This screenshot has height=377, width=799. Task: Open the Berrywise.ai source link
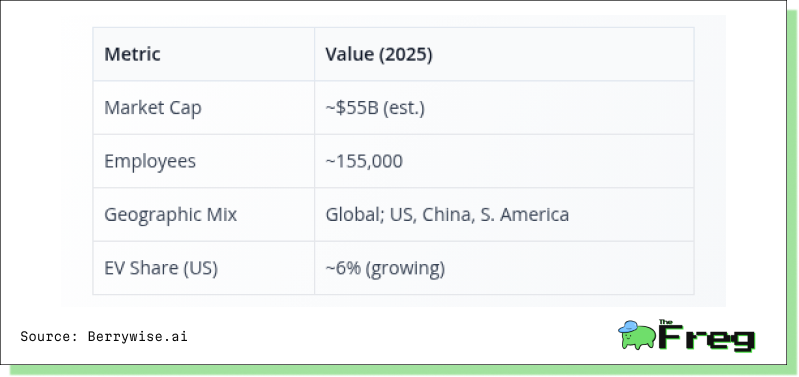pos(138,336)
